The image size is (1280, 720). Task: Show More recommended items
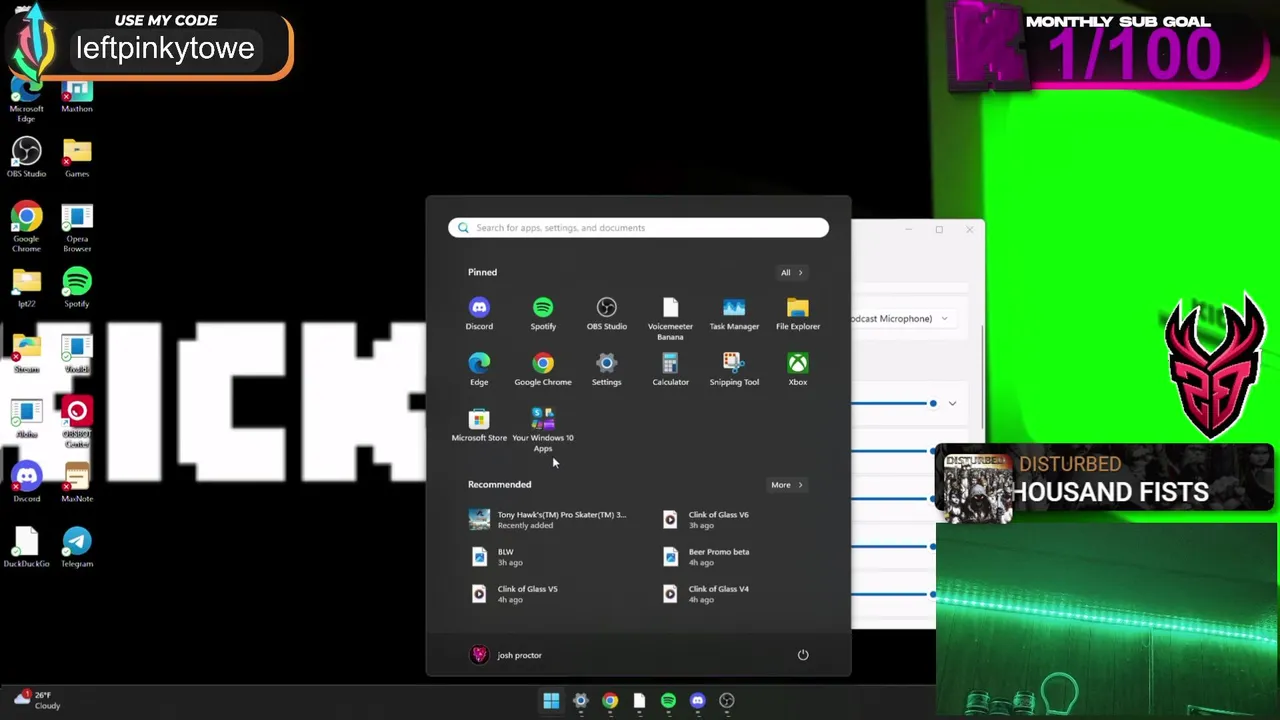[787, 485]
